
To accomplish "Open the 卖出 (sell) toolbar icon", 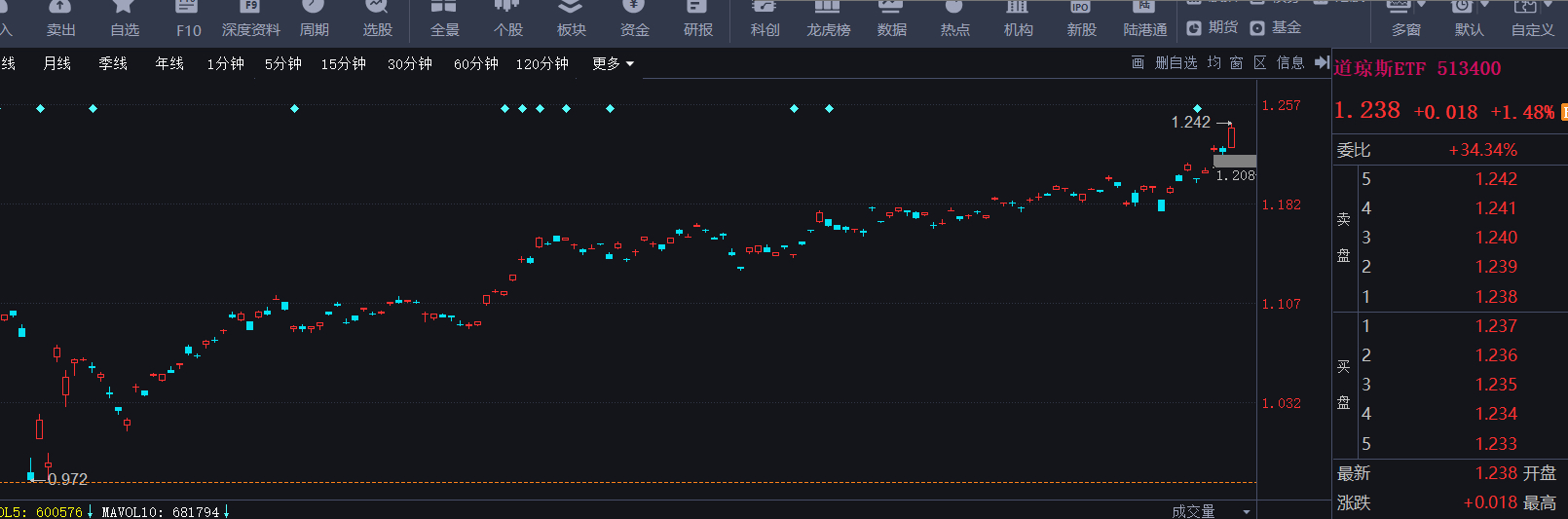I will click(60, 19).
